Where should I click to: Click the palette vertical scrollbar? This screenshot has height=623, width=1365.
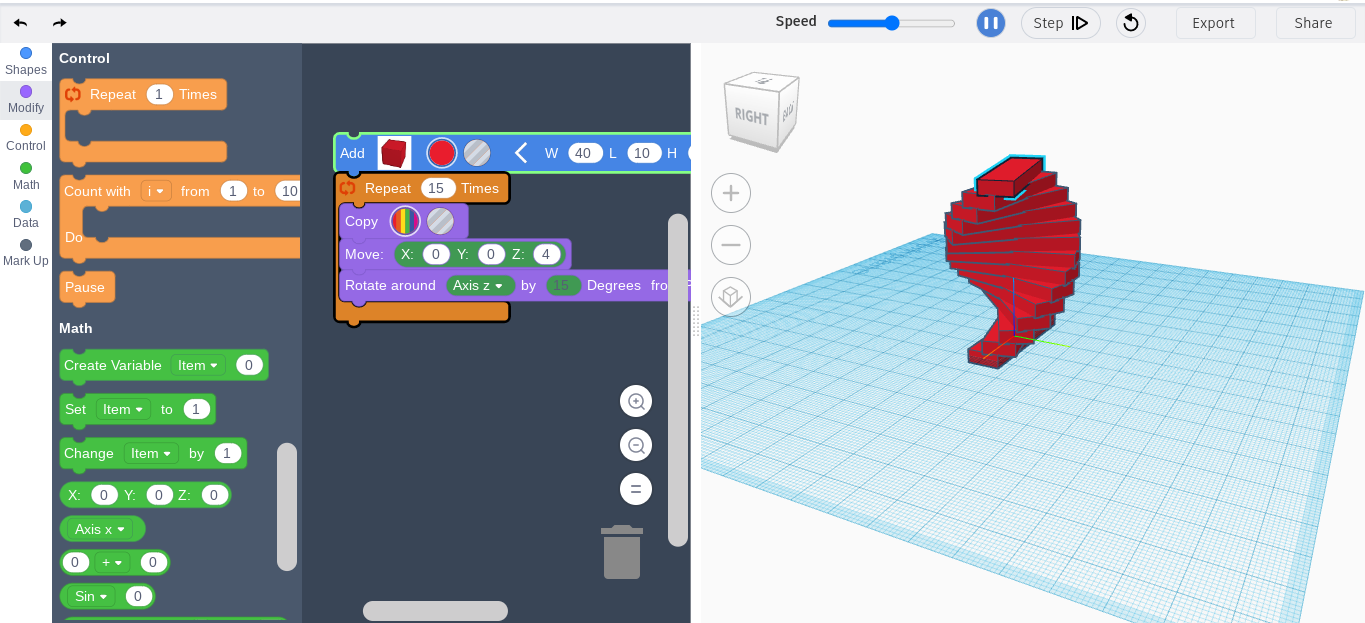[287, 507]
